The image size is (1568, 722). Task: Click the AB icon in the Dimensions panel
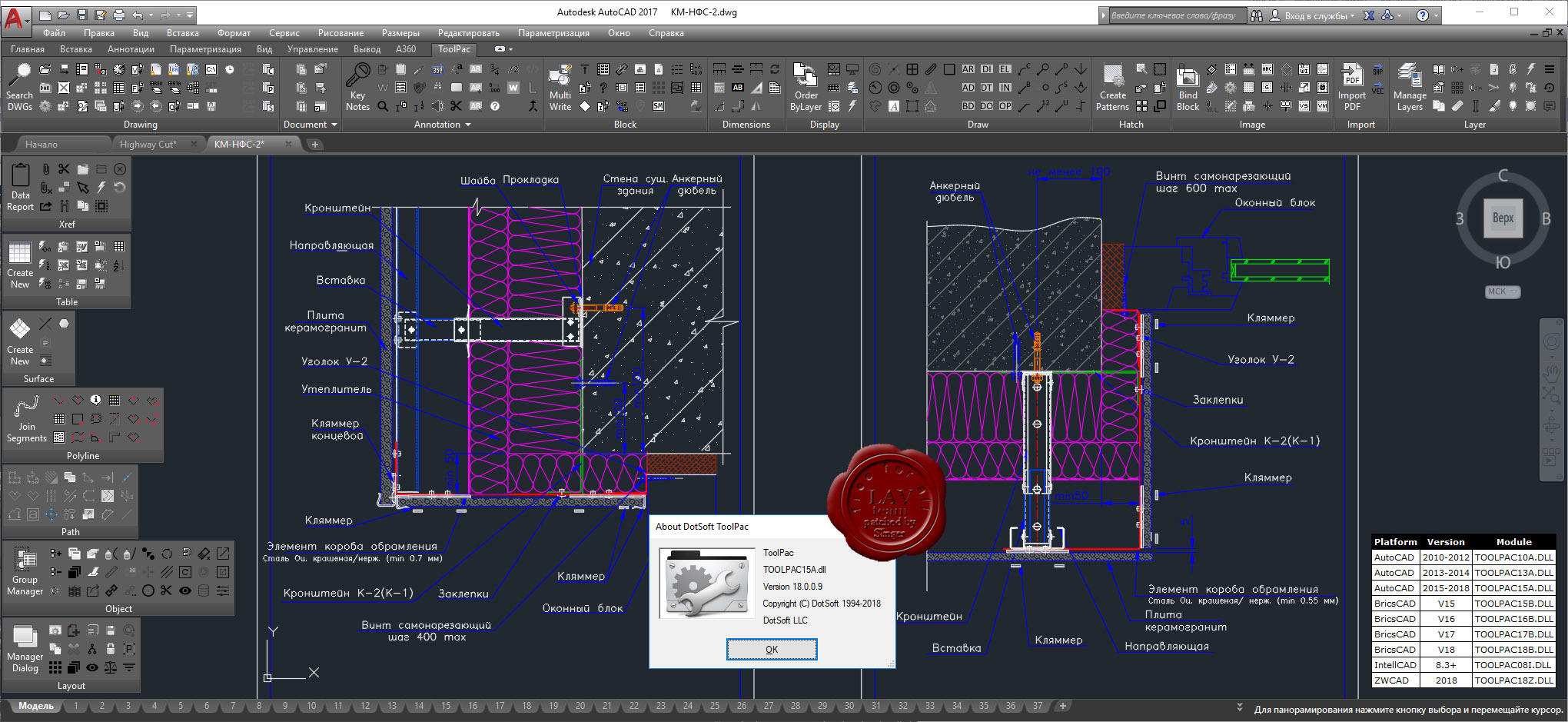pos(738,88)
